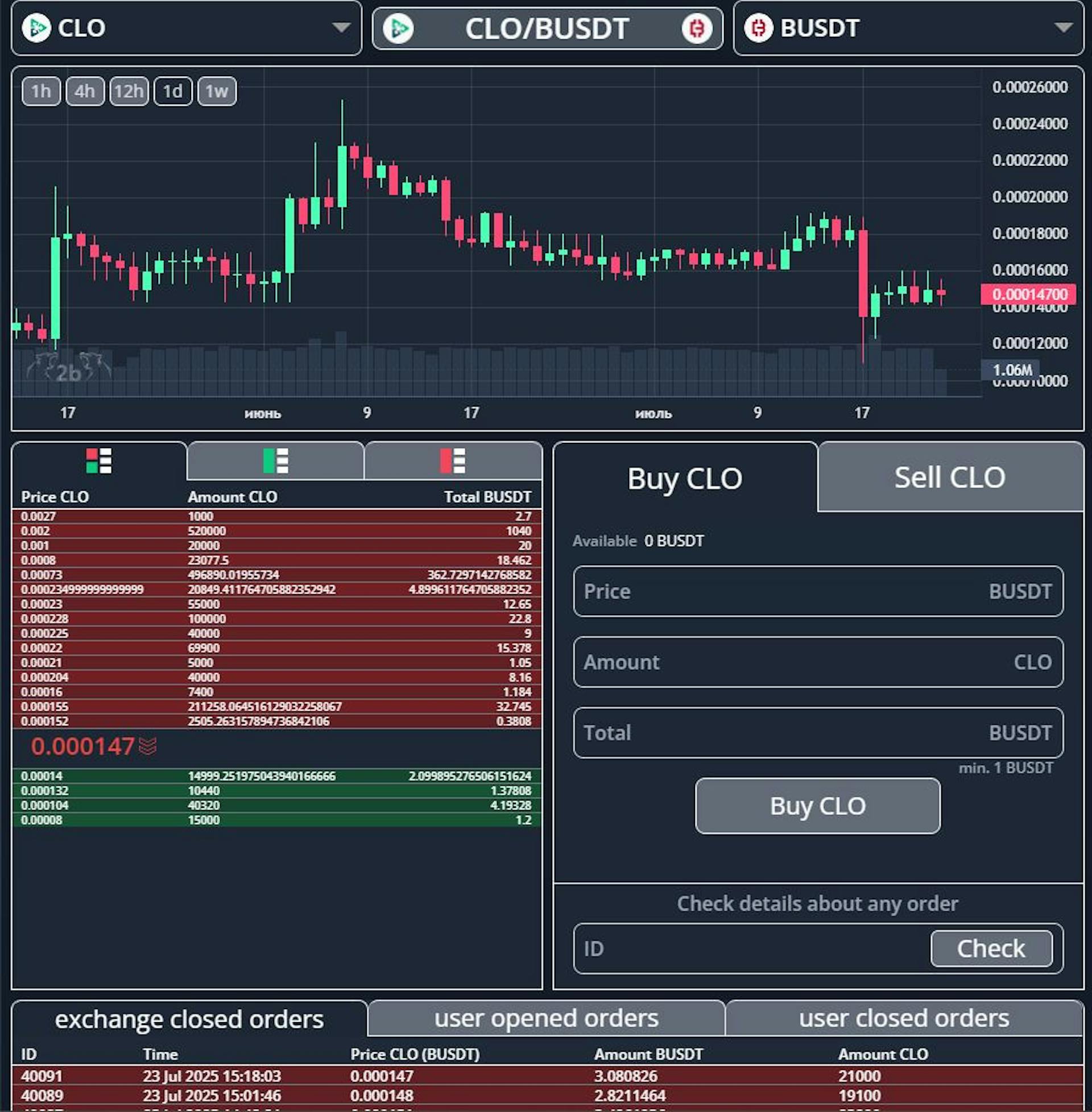Click the last price 0.000147 in the order book
Screen dimensions: 1092x1112
click(x=82, y=746)
